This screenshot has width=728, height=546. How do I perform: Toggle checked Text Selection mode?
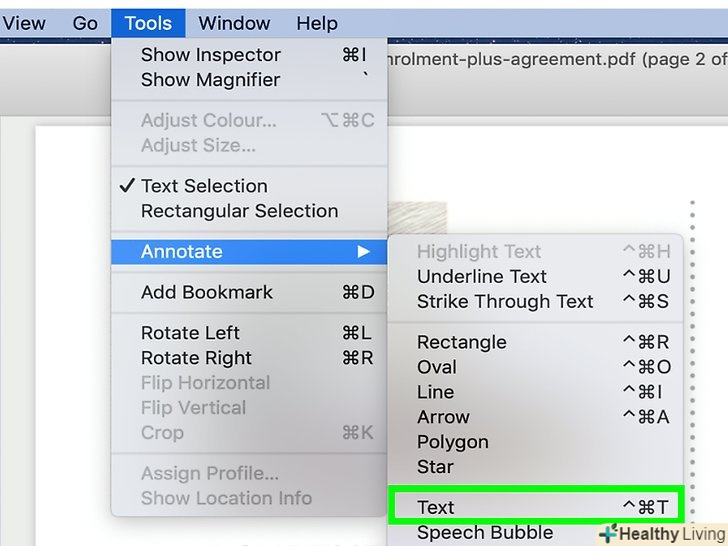204,186
